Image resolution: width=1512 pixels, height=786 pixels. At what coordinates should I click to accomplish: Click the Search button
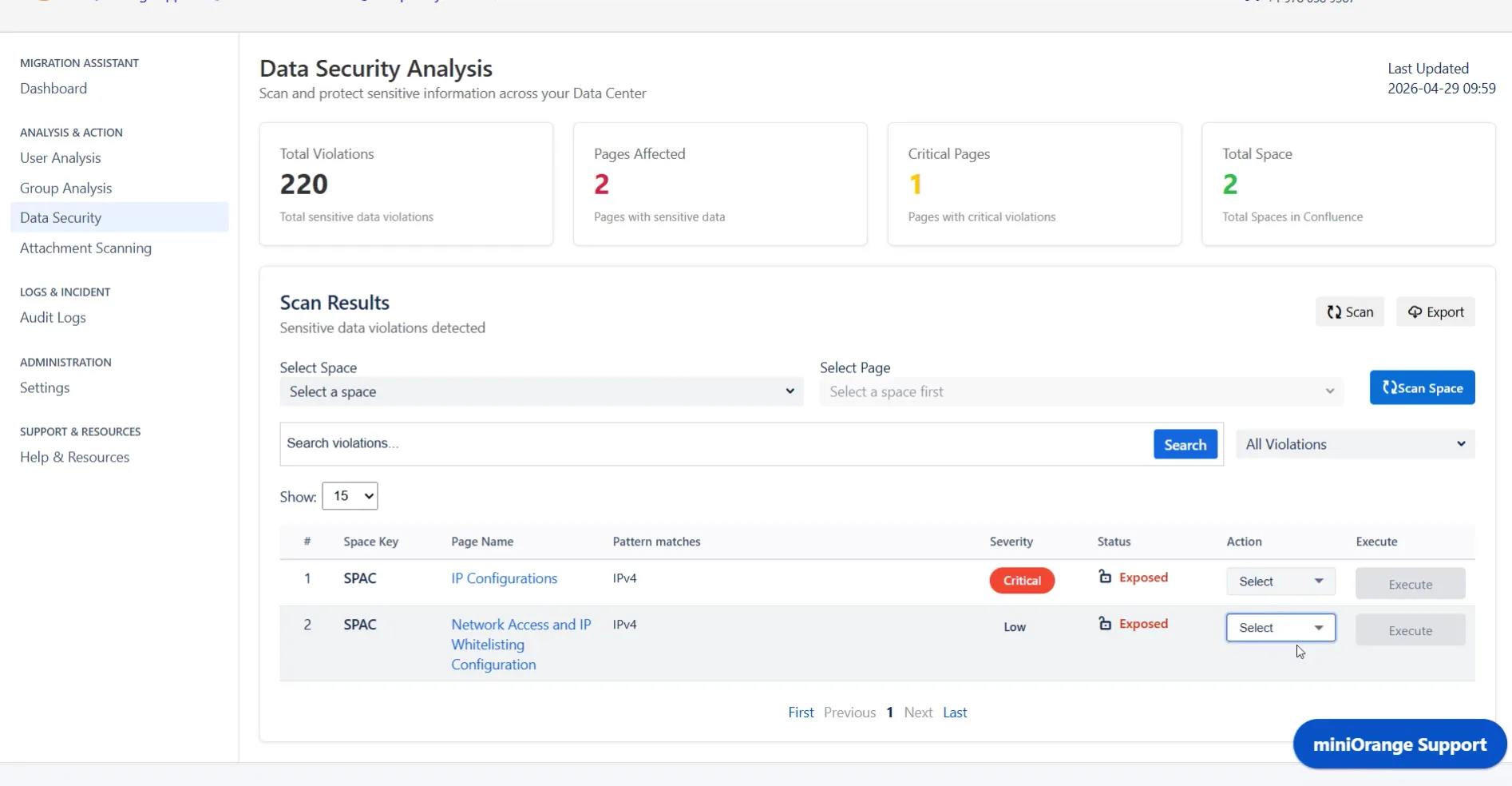click(1185, 444)
